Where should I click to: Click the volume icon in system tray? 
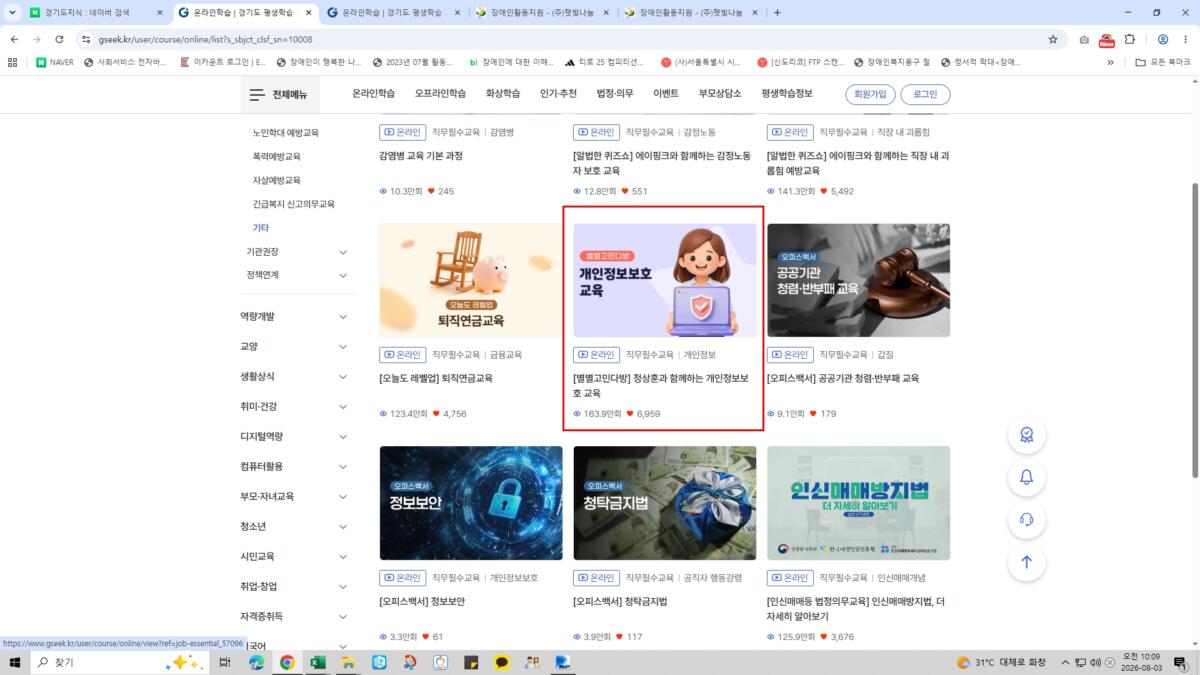coord(1096,662)
